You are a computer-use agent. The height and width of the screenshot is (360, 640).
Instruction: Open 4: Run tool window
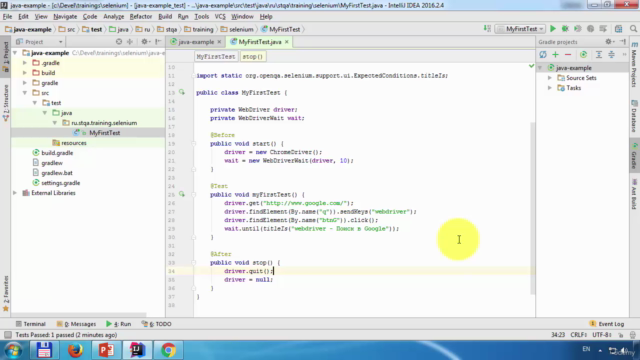(x=118, y=324)
